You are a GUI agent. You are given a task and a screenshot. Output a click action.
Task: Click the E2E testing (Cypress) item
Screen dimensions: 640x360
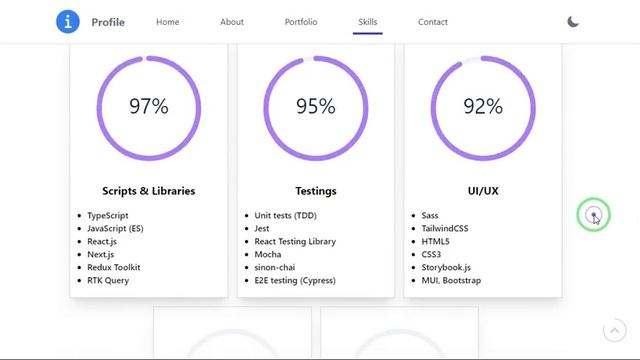tap(295, 280)
